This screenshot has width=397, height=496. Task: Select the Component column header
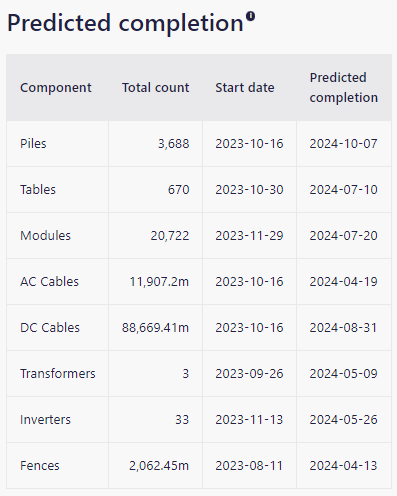point(56,88)
